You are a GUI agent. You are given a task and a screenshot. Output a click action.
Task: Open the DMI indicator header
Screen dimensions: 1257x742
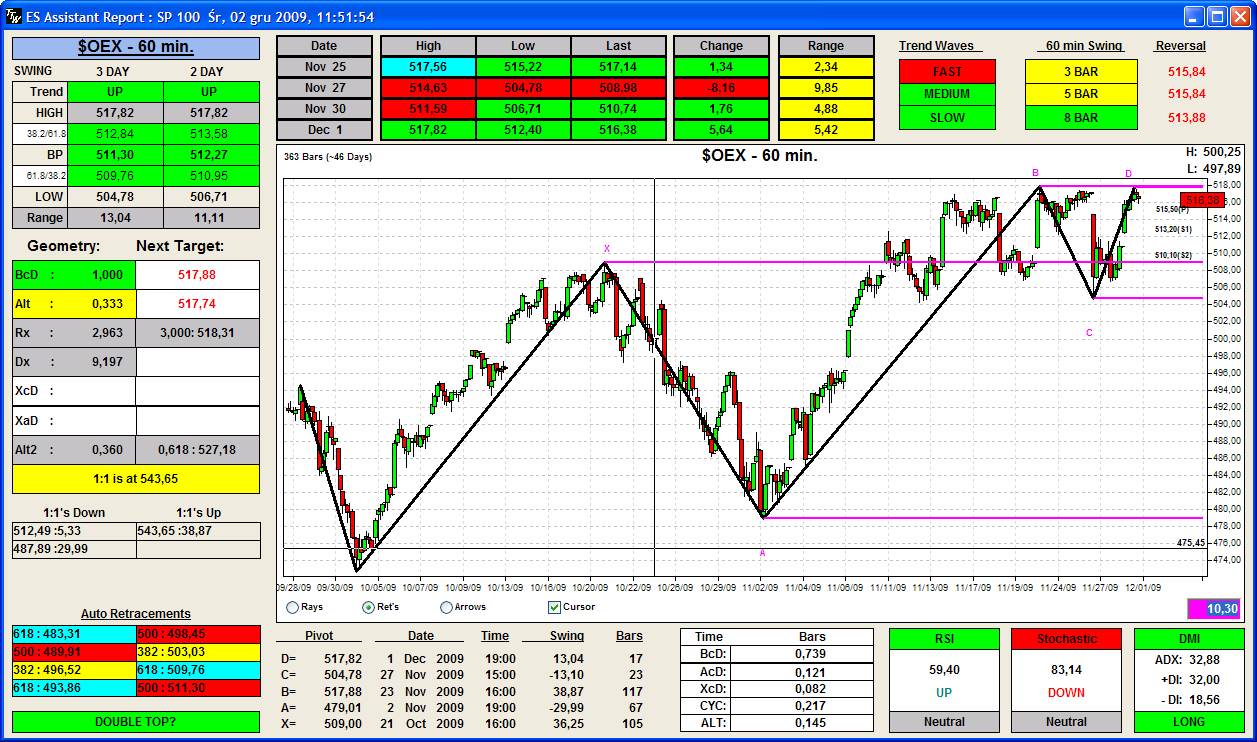point(1189,639)
